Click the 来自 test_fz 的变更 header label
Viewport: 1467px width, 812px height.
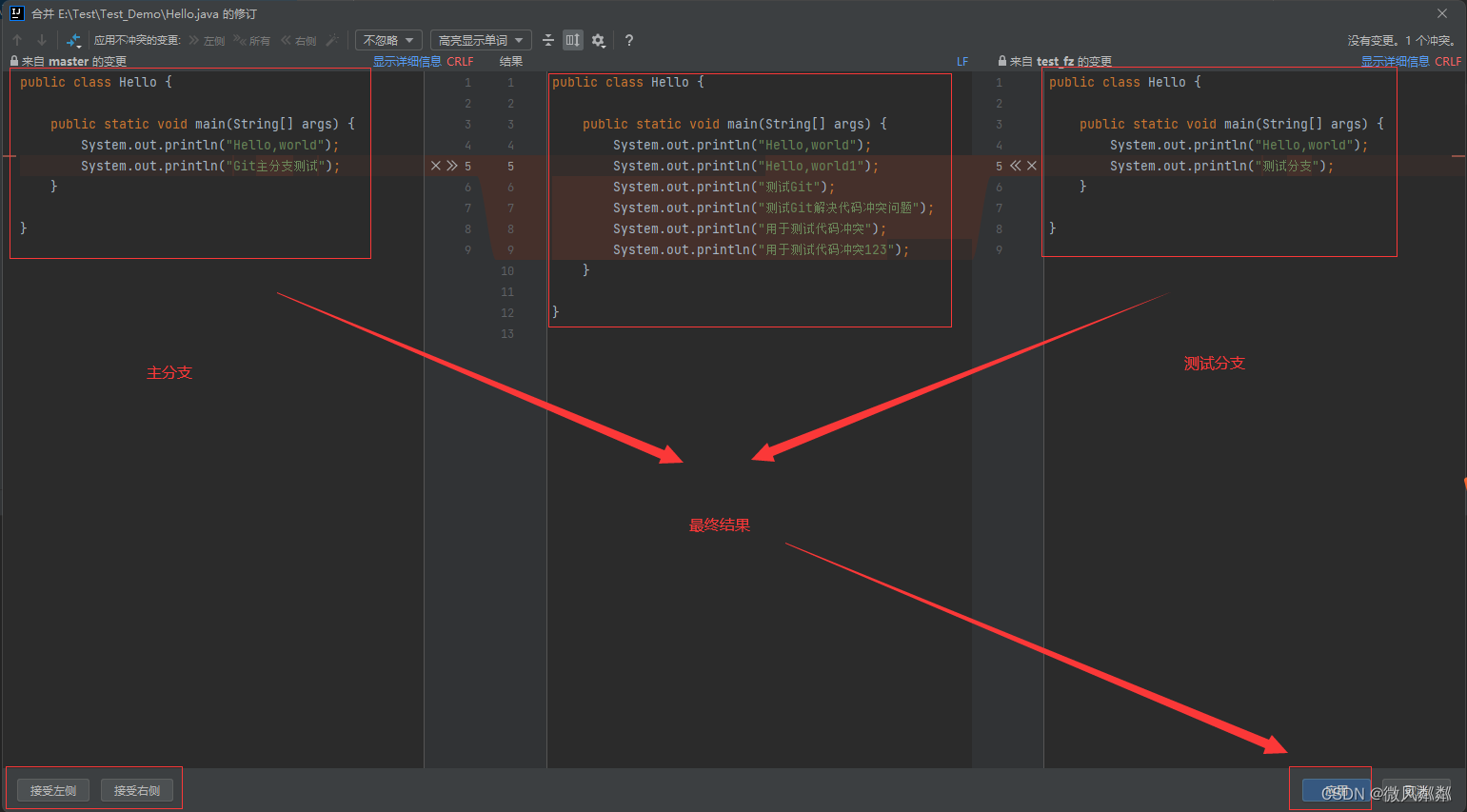click(x=1061, y=61)
